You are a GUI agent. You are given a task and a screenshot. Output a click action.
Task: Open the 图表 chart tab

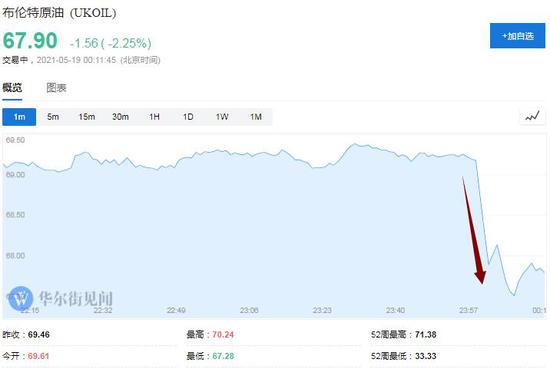[56, 88]
